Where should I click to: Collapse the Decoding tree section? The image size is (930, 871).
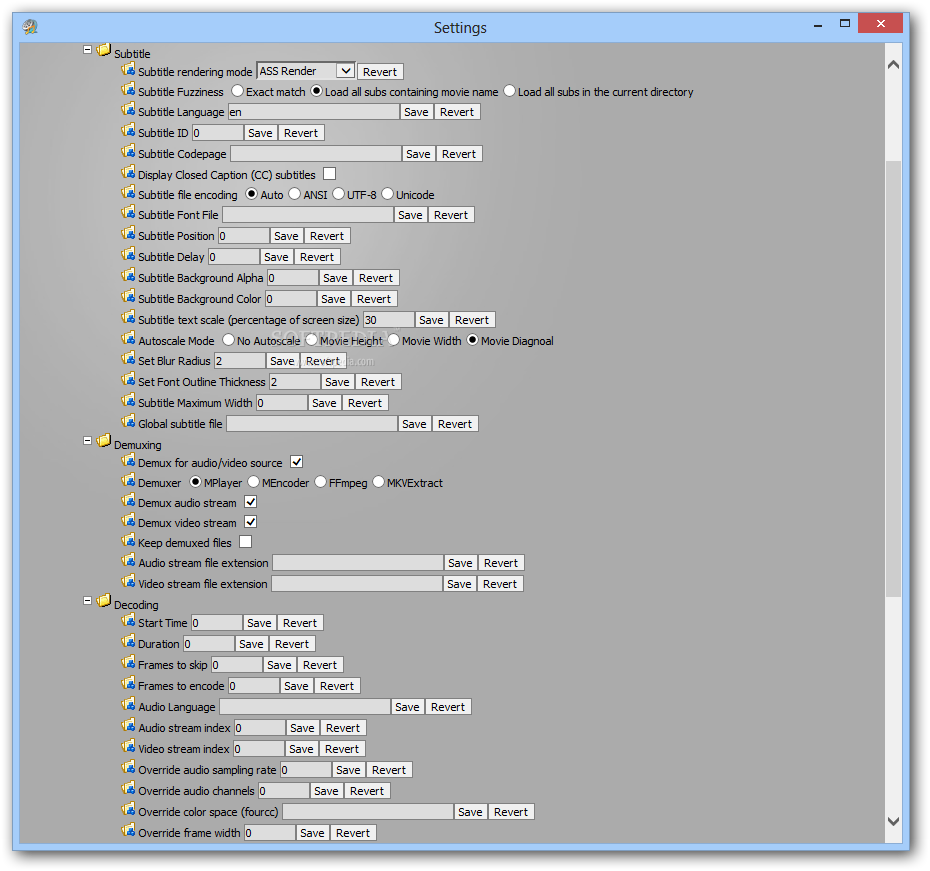tap(87, 601)
